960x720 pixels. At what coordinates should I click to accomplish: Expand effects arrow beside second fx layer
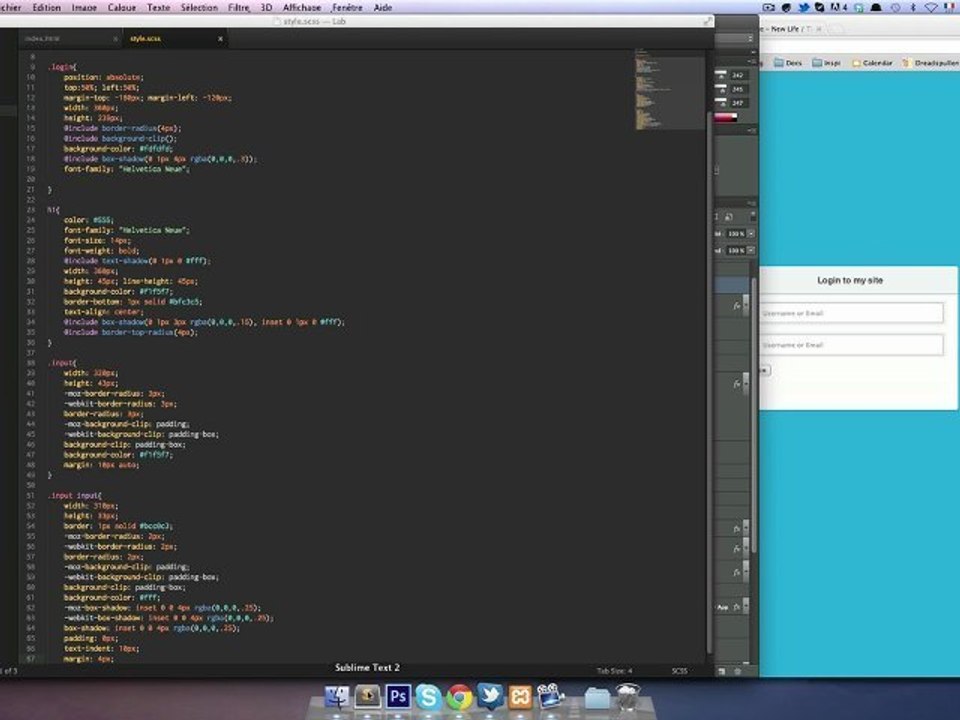pos(746,384)
